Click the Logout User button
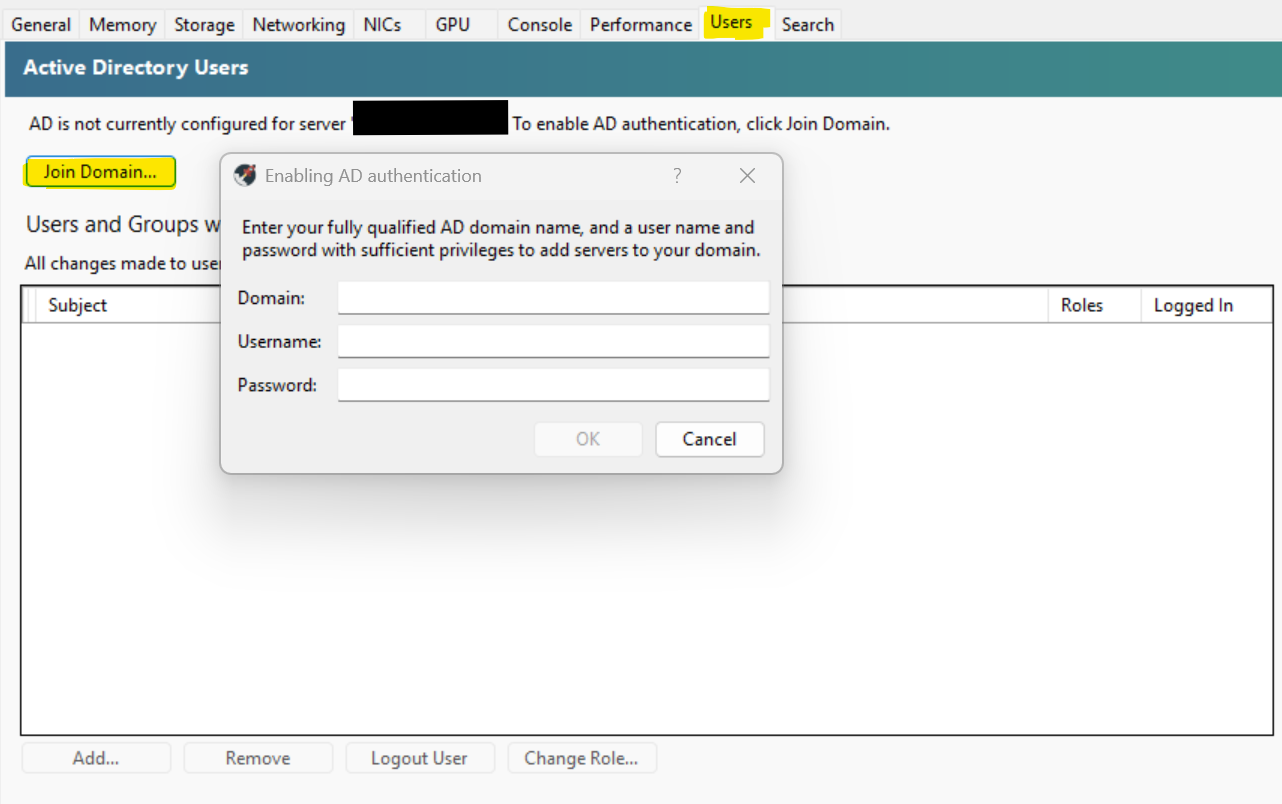This screenshot has height=804, width=1282. point(420,758)
